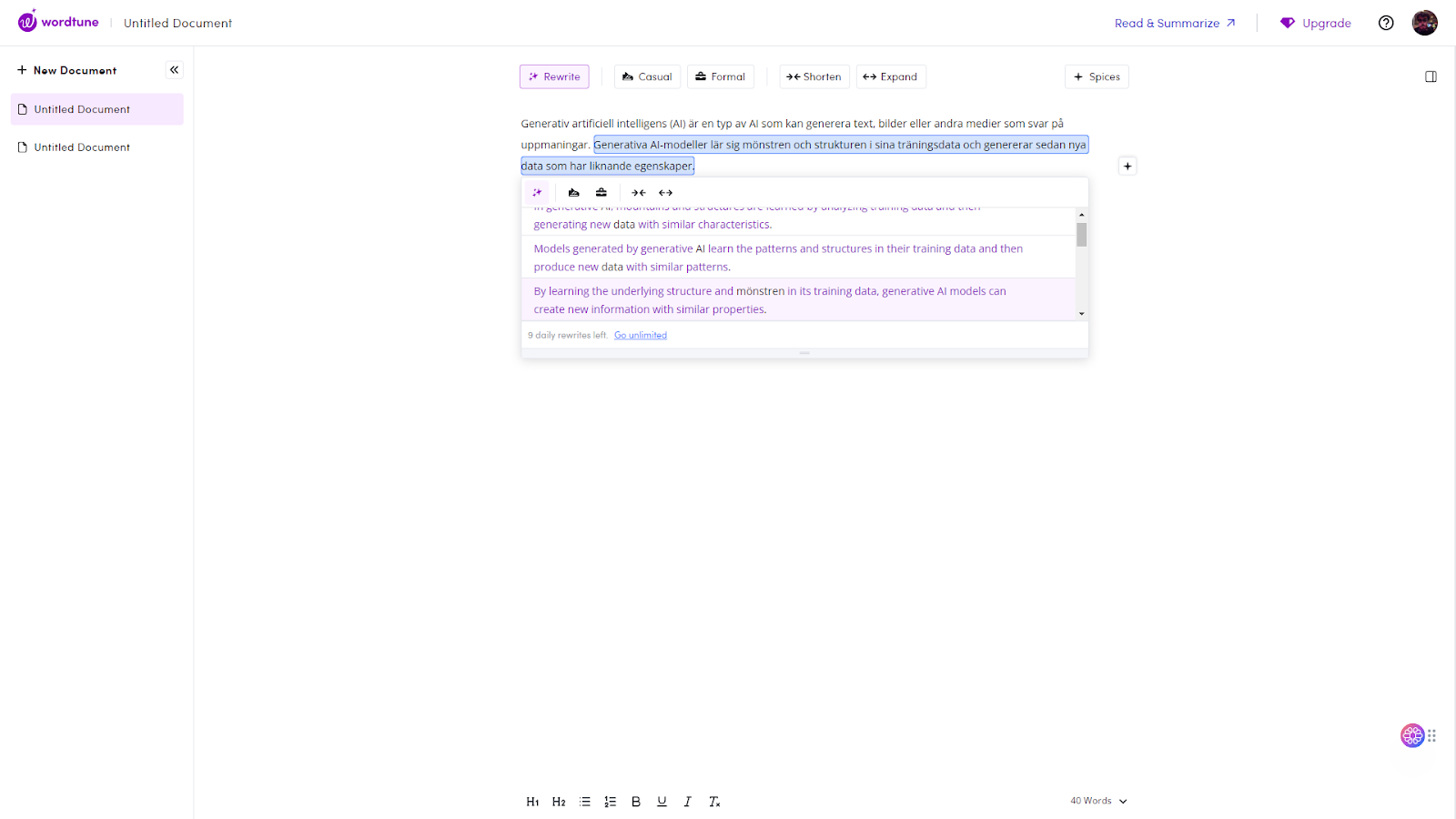Click the Rewrite toolbar button
Viewport: 1456px width, 819px height.
point(554,76)
